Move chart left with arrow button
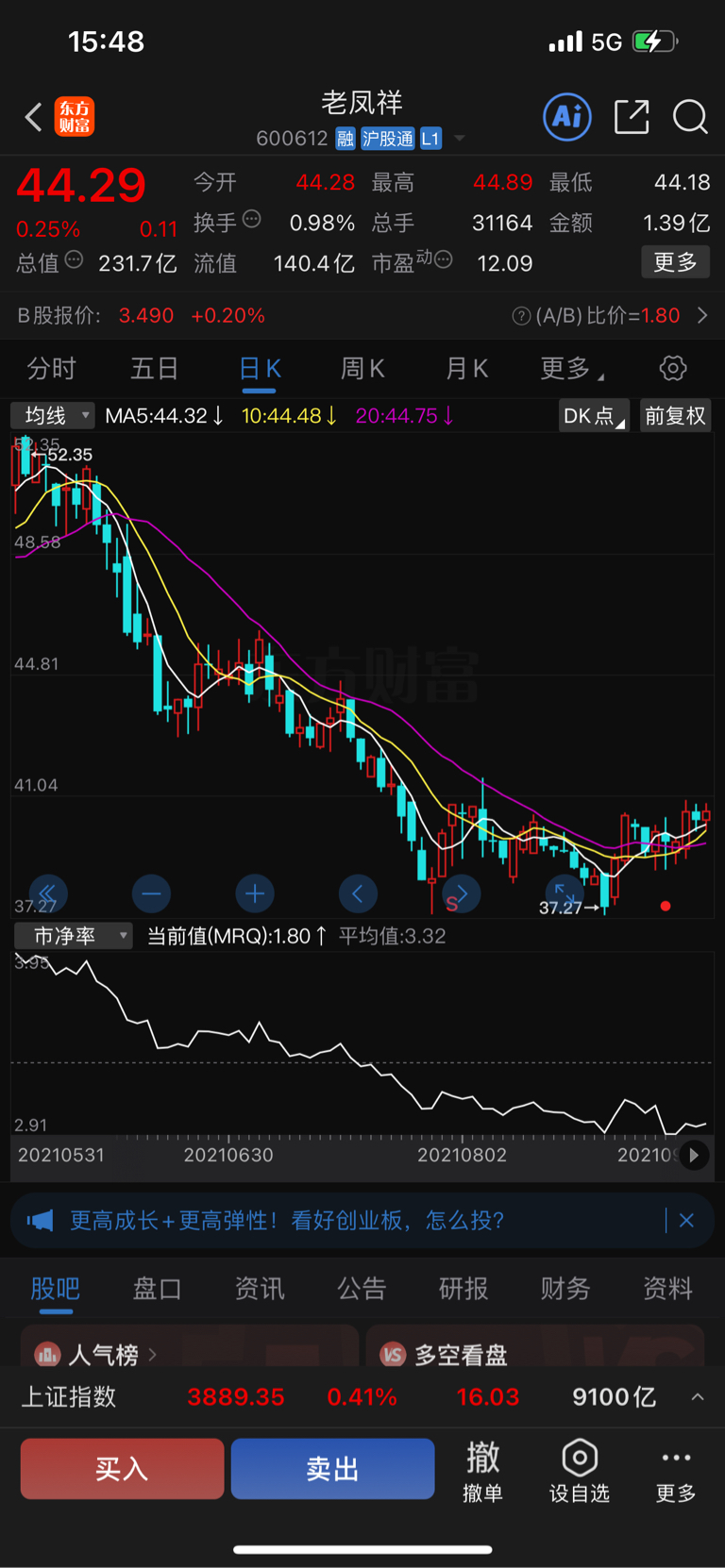This screenshot has height=1568, width=725. 358,893
